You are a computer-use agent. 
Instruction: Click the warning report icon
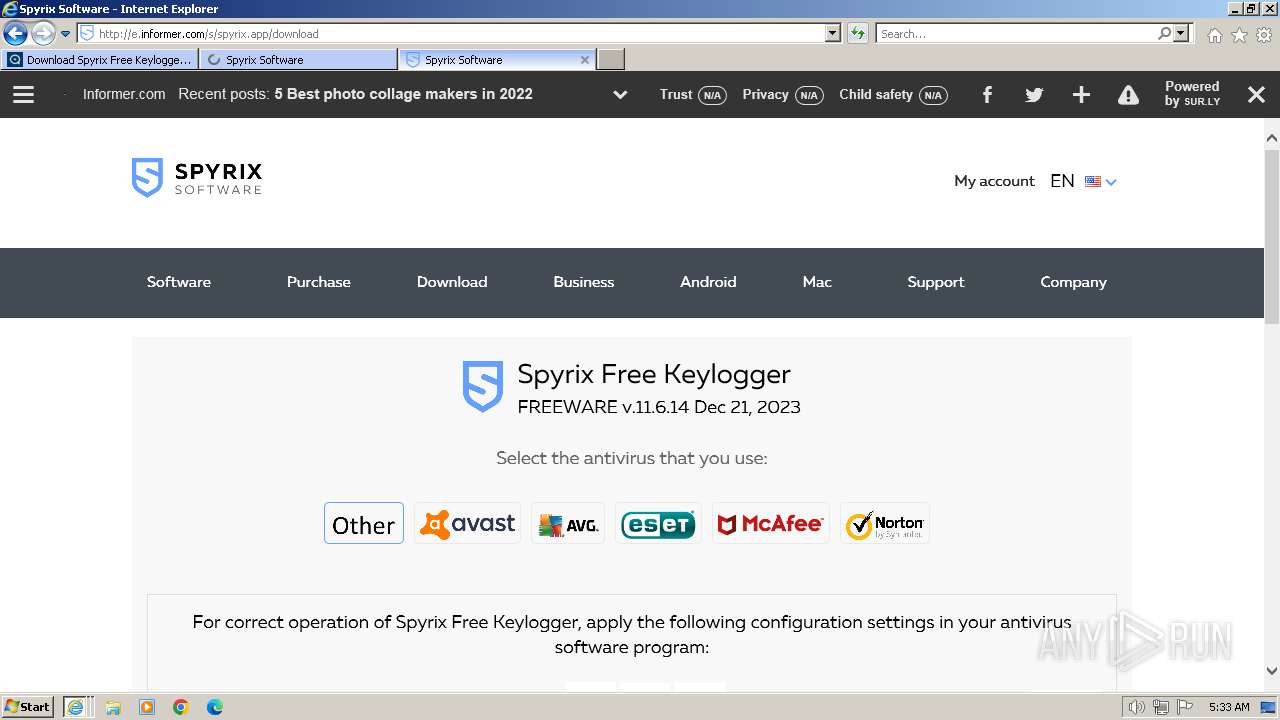[x=1128, y=95]
